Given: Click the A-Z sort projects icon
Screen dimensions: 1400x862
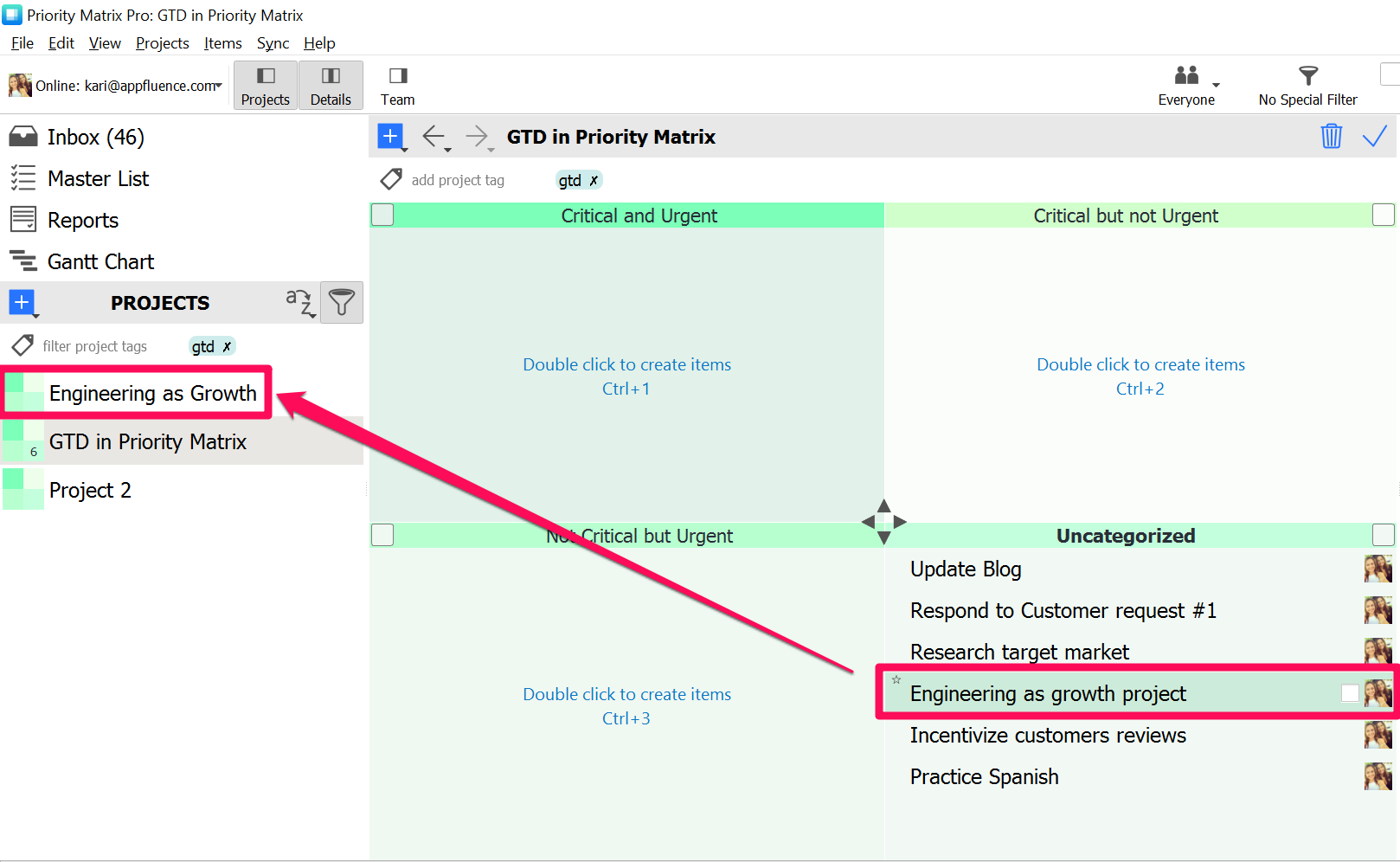Looking at the screenshot, I should (299, 302).
